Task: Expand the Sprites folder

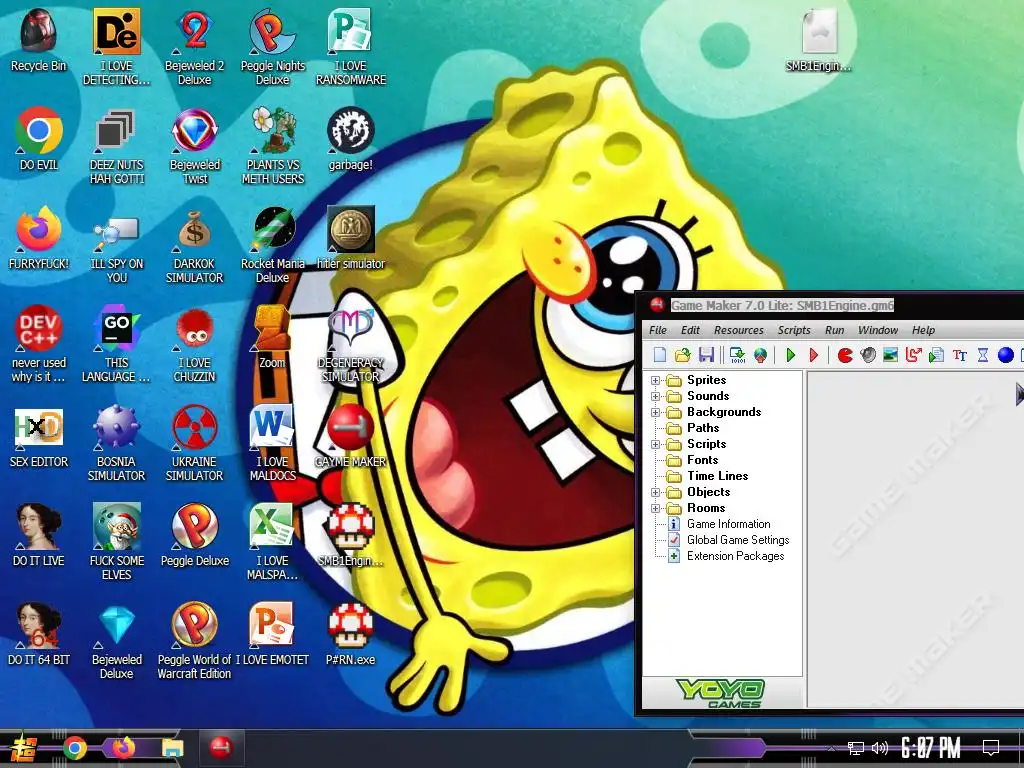Action: click(655, 380)
